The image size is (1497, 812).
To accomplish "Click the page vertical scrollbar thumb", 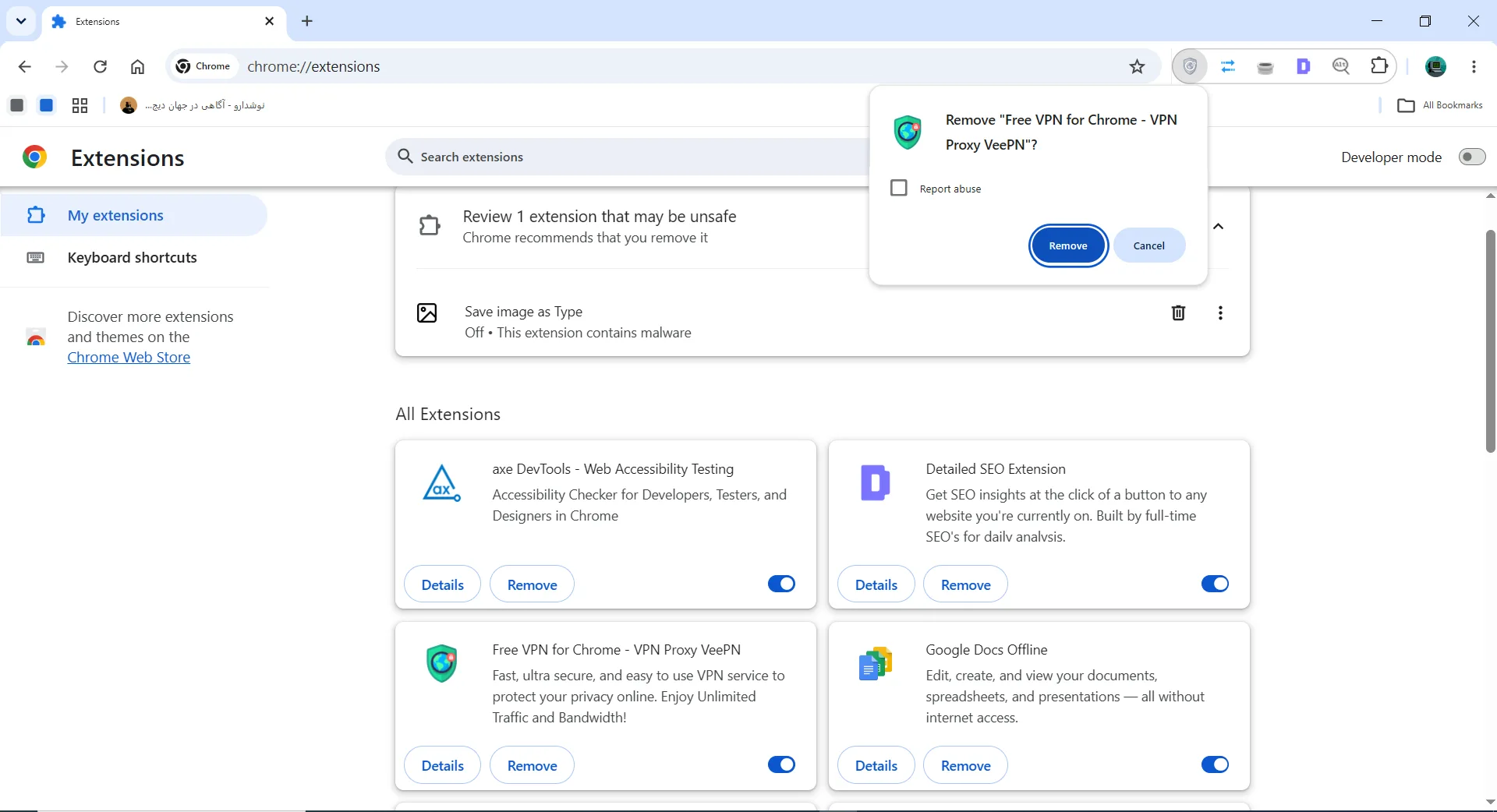I will [x=1490, y=341].
